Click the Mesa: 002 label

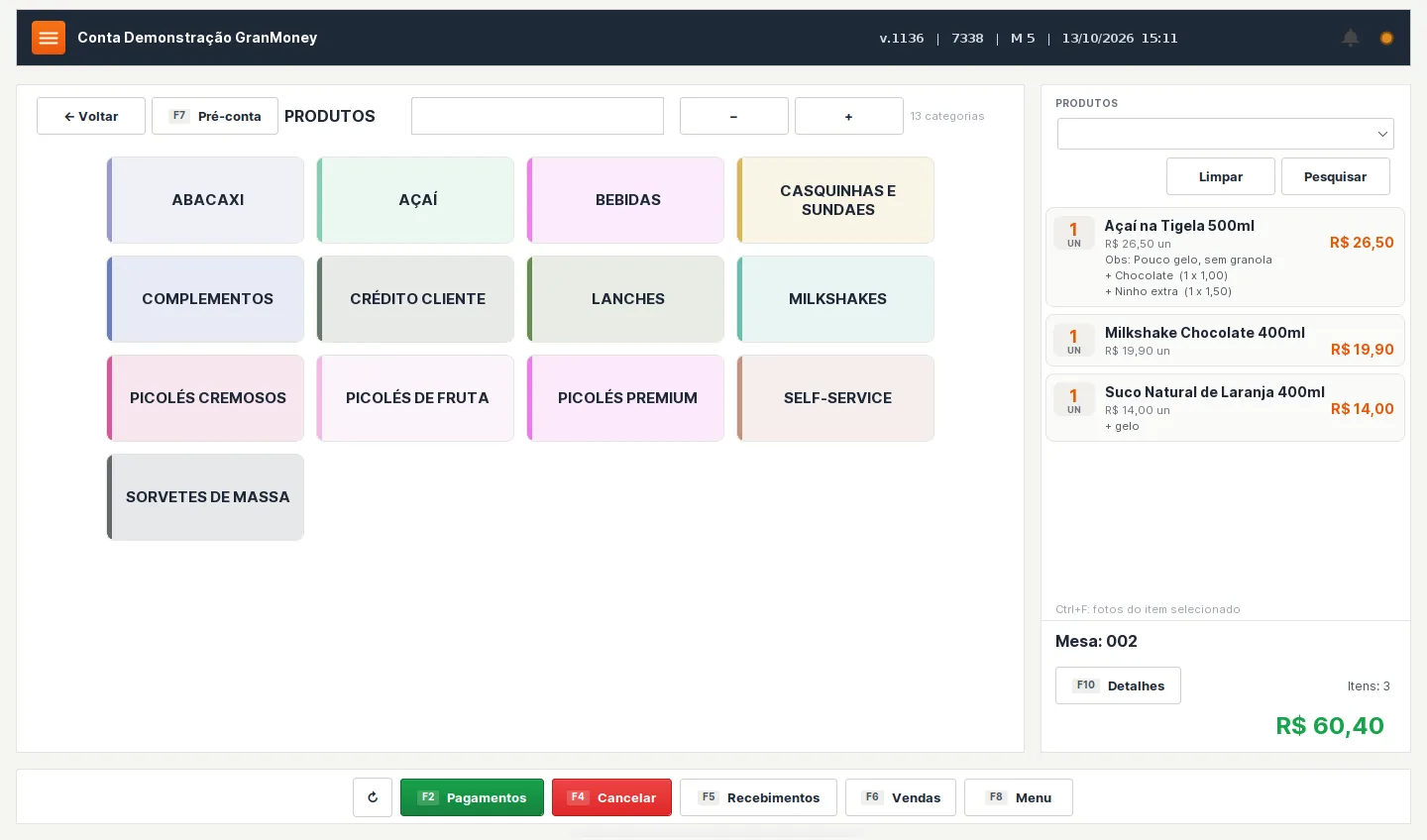(1096, 641)
